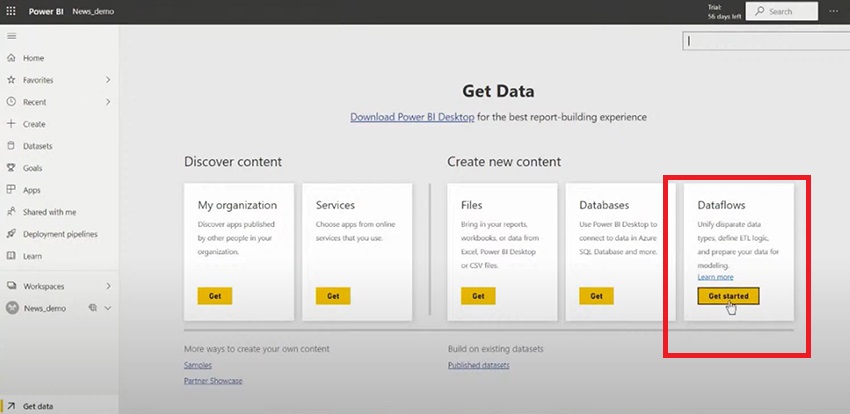Click News_demo in the top header
This screenshot has width=850, height=414.
pyautogui.click(x=93, y=11)
